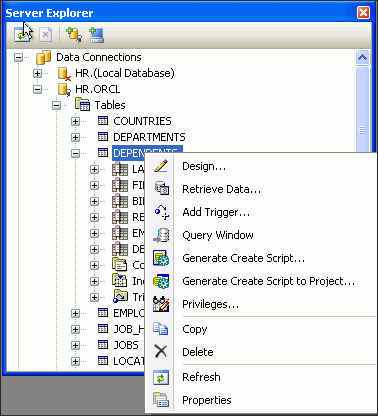The image size is (378, 416).
Task: Click the Stop Refresh toolbar icon
Action: click(45, 35)
